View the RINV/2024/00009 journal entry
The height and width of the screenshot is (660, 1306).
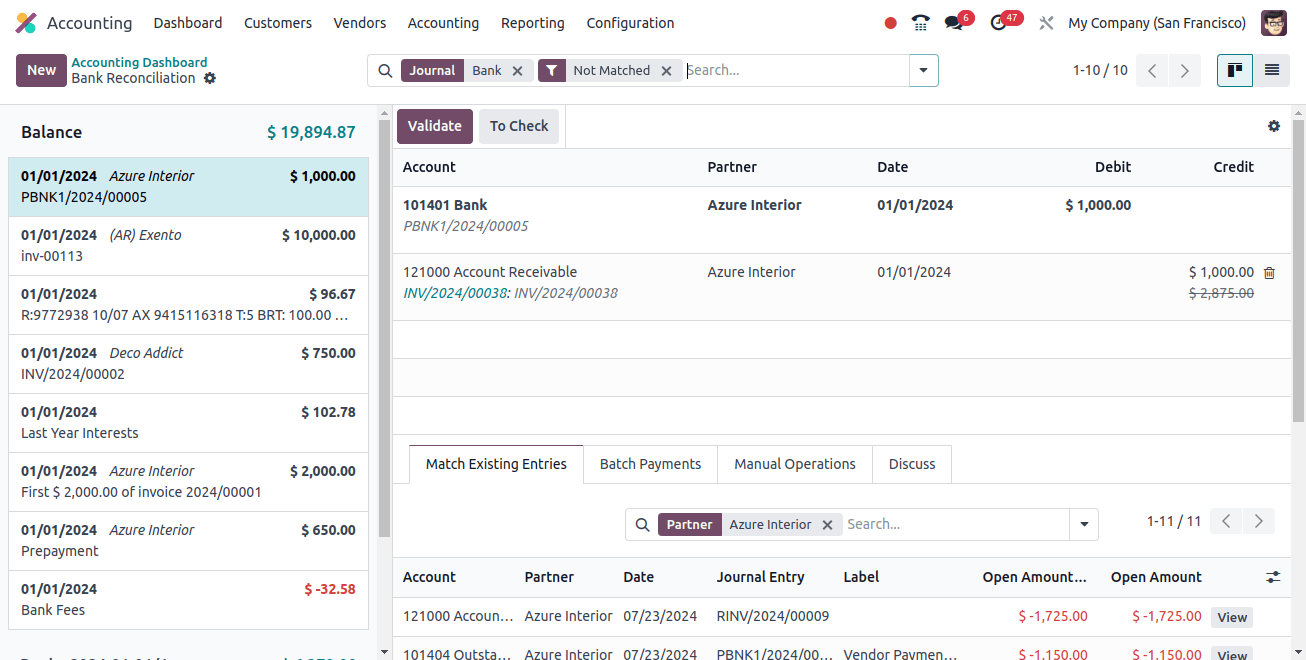1232,617
